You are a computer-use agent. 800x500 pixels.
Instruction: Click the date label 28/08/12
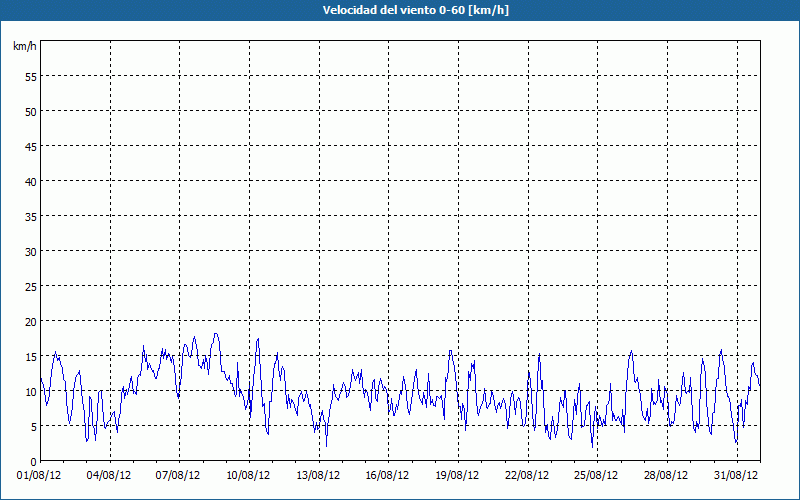tap(666, 476)
